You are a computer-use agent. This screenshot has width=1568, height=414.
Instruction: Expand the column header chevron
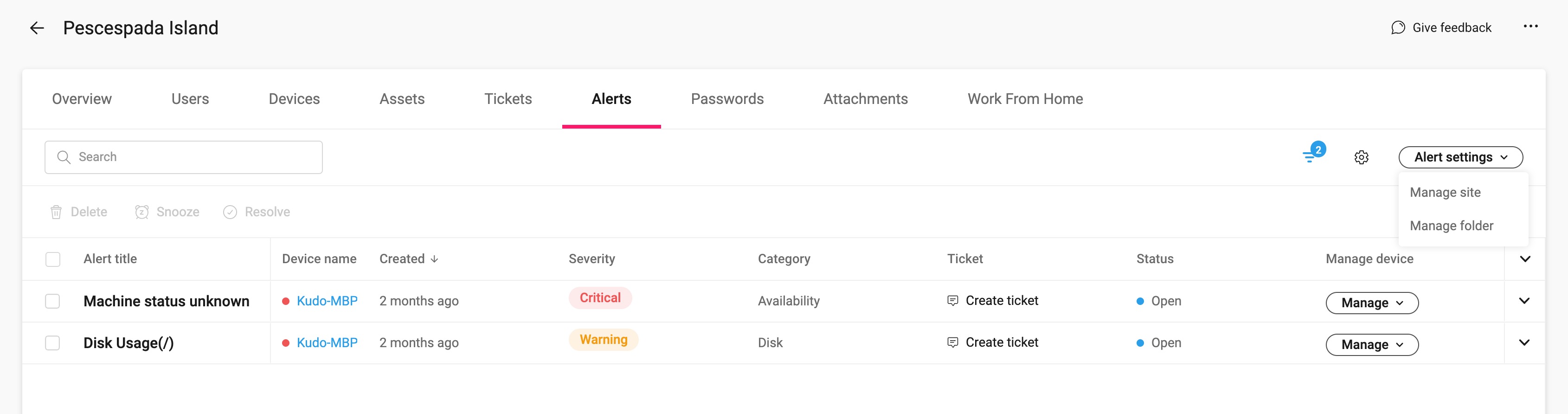click(x=1525, y=259)
